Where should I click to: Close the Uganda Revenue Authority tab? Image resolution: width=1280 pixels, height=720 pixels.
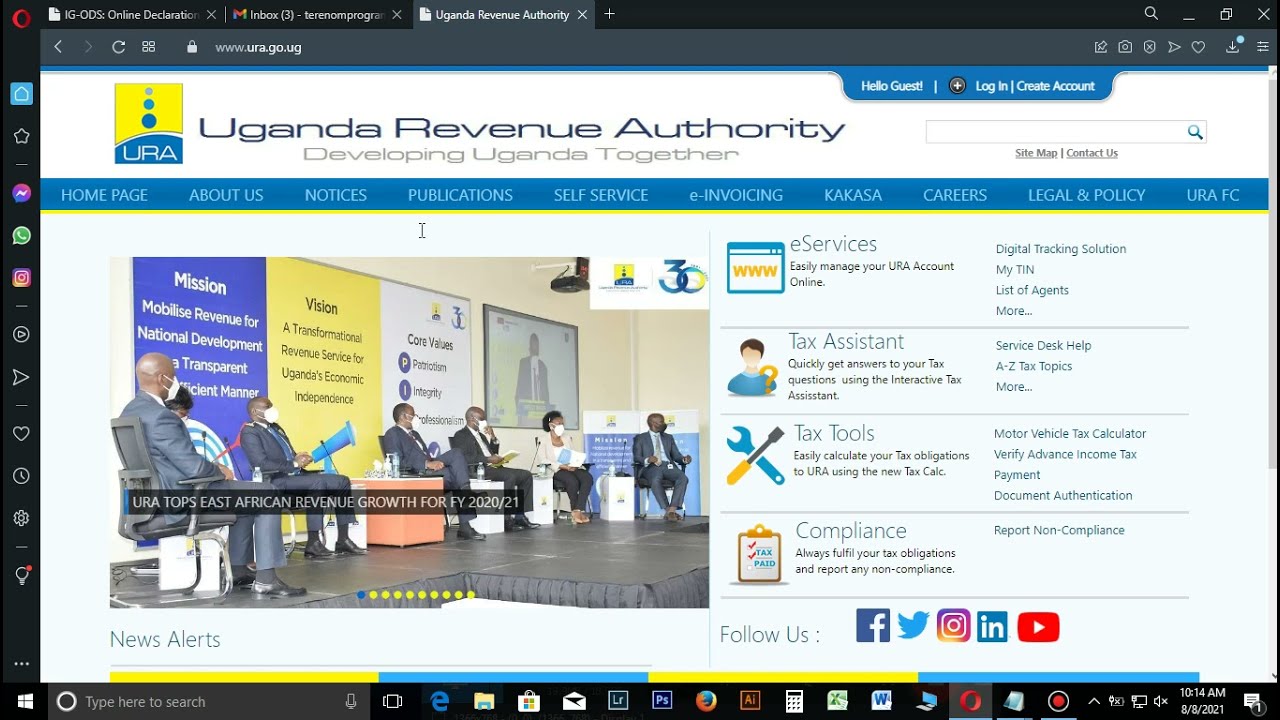(x=582, y=15)
